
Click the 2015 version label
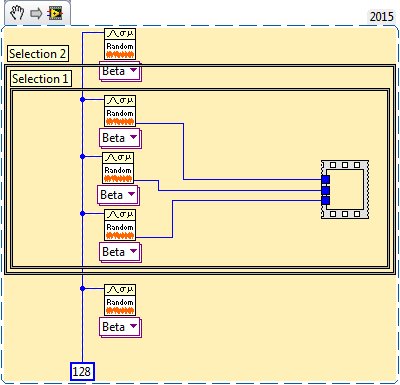tap(381, 16)
